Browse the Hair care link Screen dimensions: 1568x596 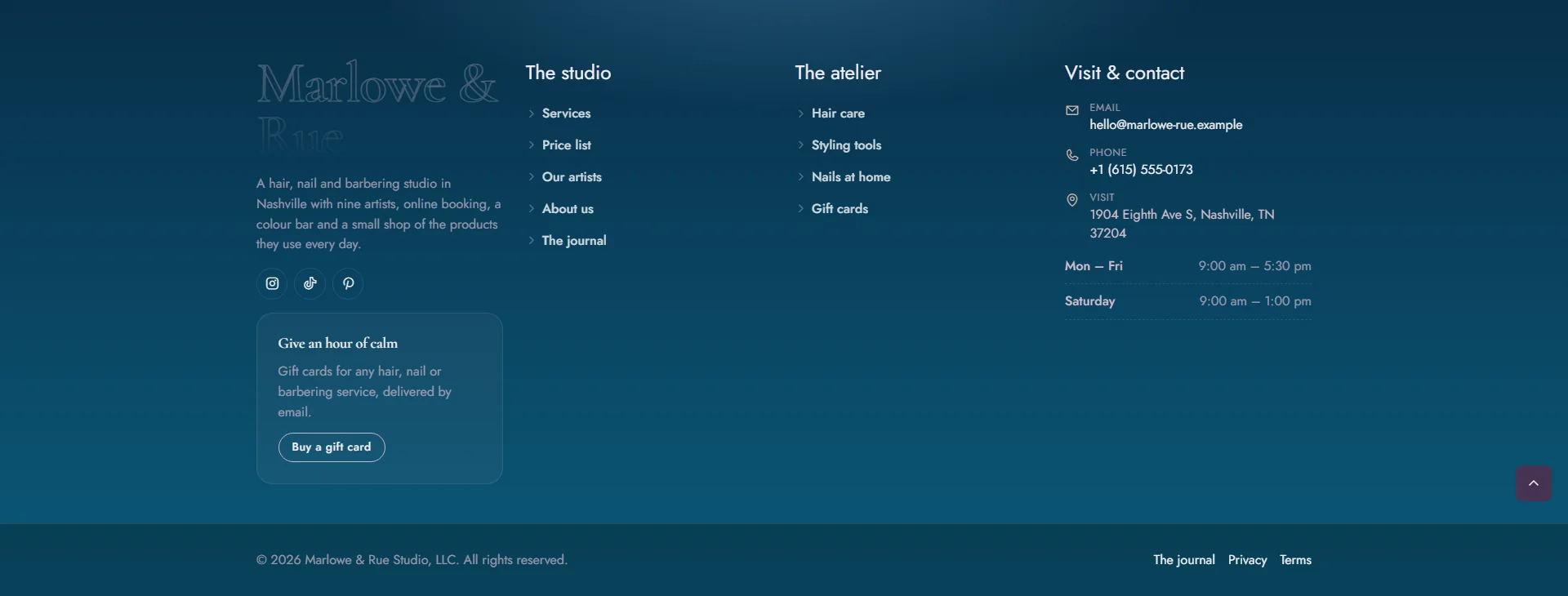pyautogui.click(x=838, y=113)
